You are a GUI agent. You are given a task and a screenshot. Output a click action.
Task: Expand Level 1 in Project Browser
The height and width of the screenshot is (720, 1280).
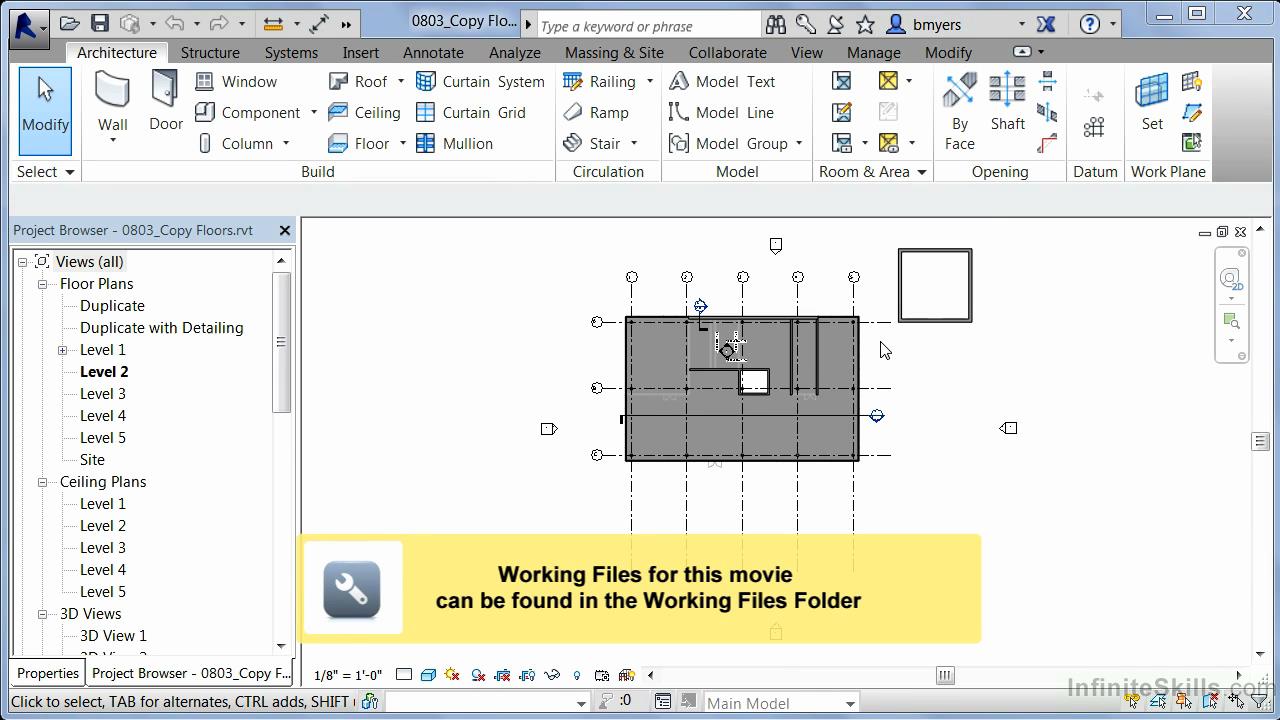tap(62, 350)
